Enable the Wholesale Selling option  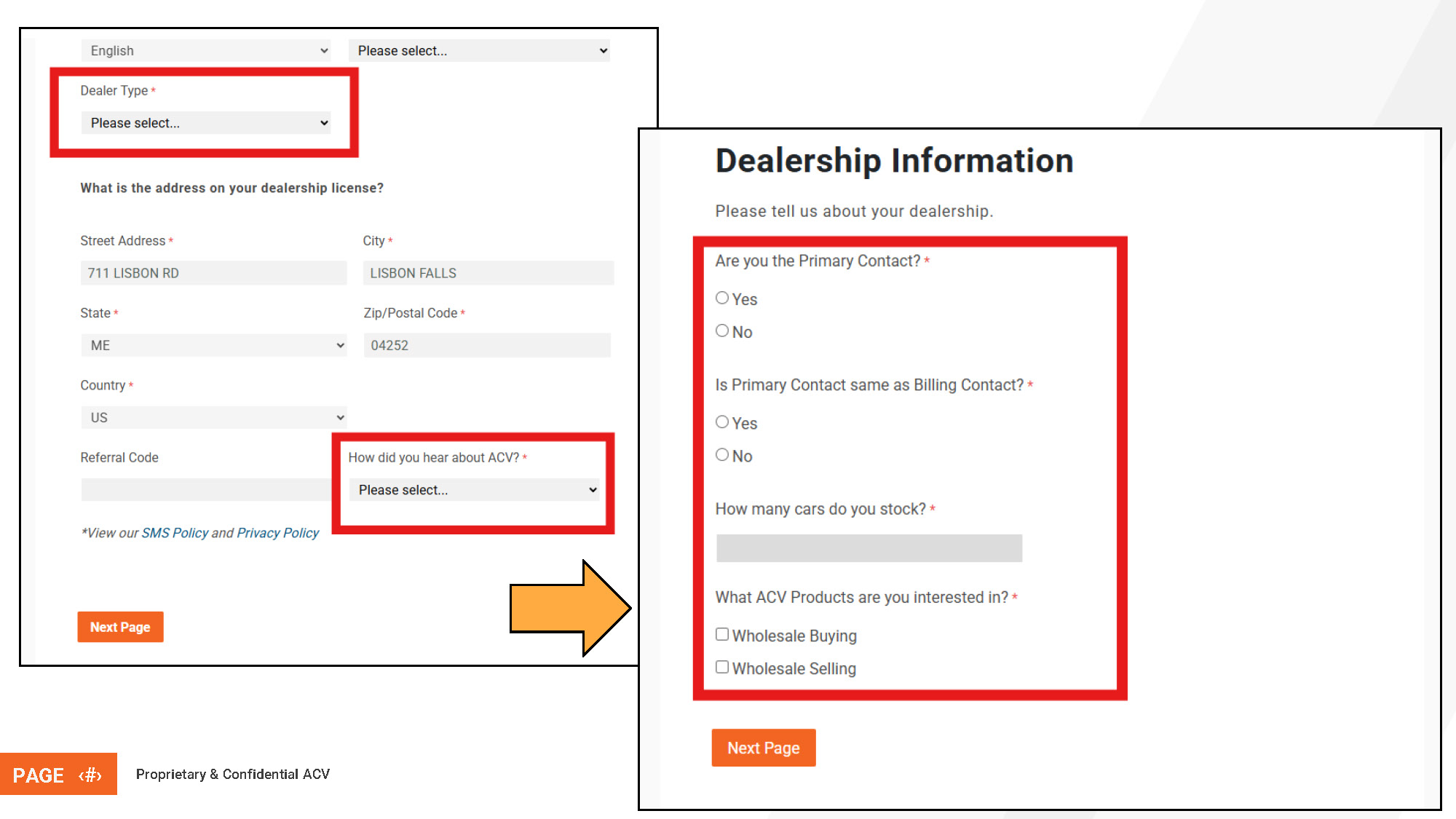tap(721, 666)
